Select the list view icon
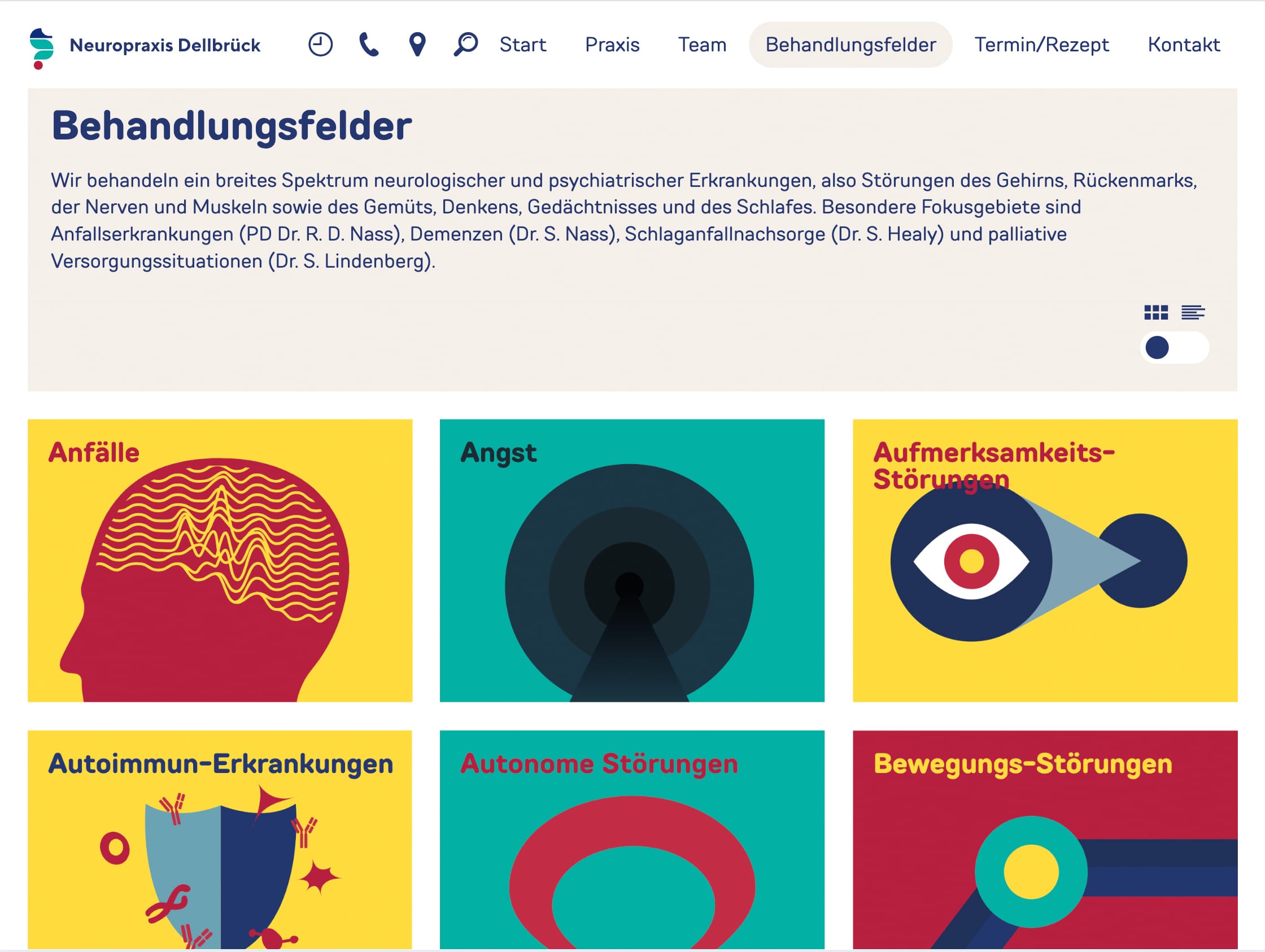This screenshot has height=952, width=1265. (x=1193, y=312)
